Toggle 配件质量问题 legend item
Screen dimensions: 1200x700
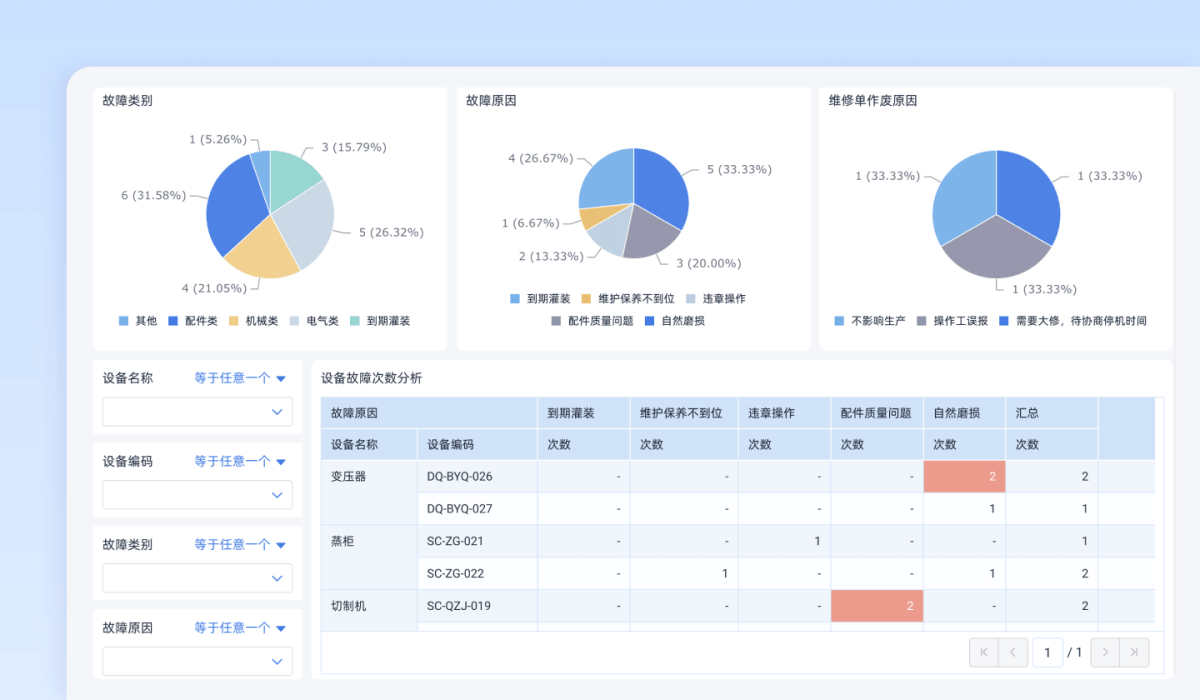pyautogui.click(x=592, y=321)
